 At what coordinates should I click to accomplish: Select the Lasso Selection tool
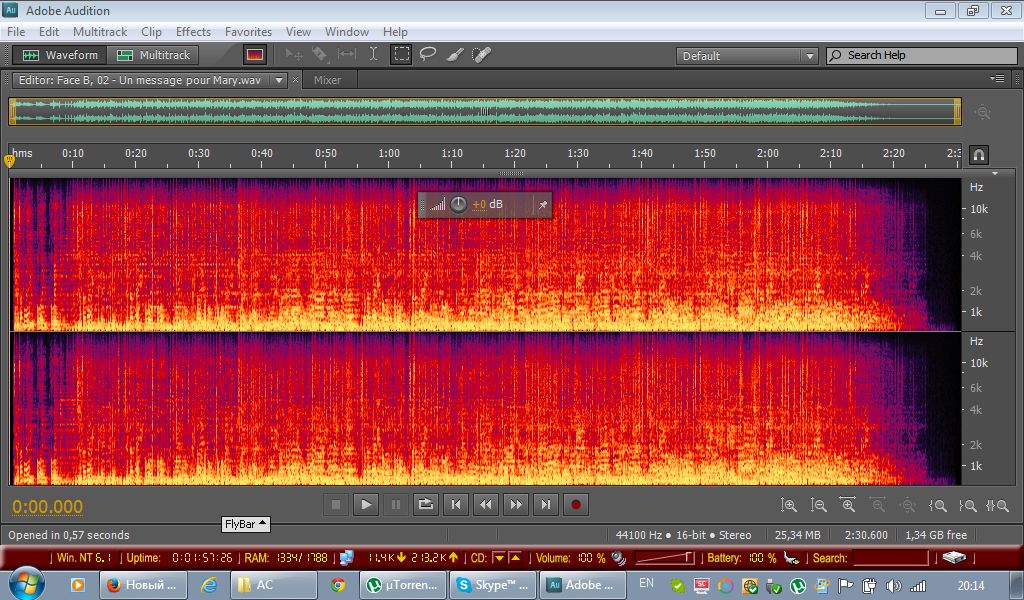pyautogui.click(x=428, y=55)
